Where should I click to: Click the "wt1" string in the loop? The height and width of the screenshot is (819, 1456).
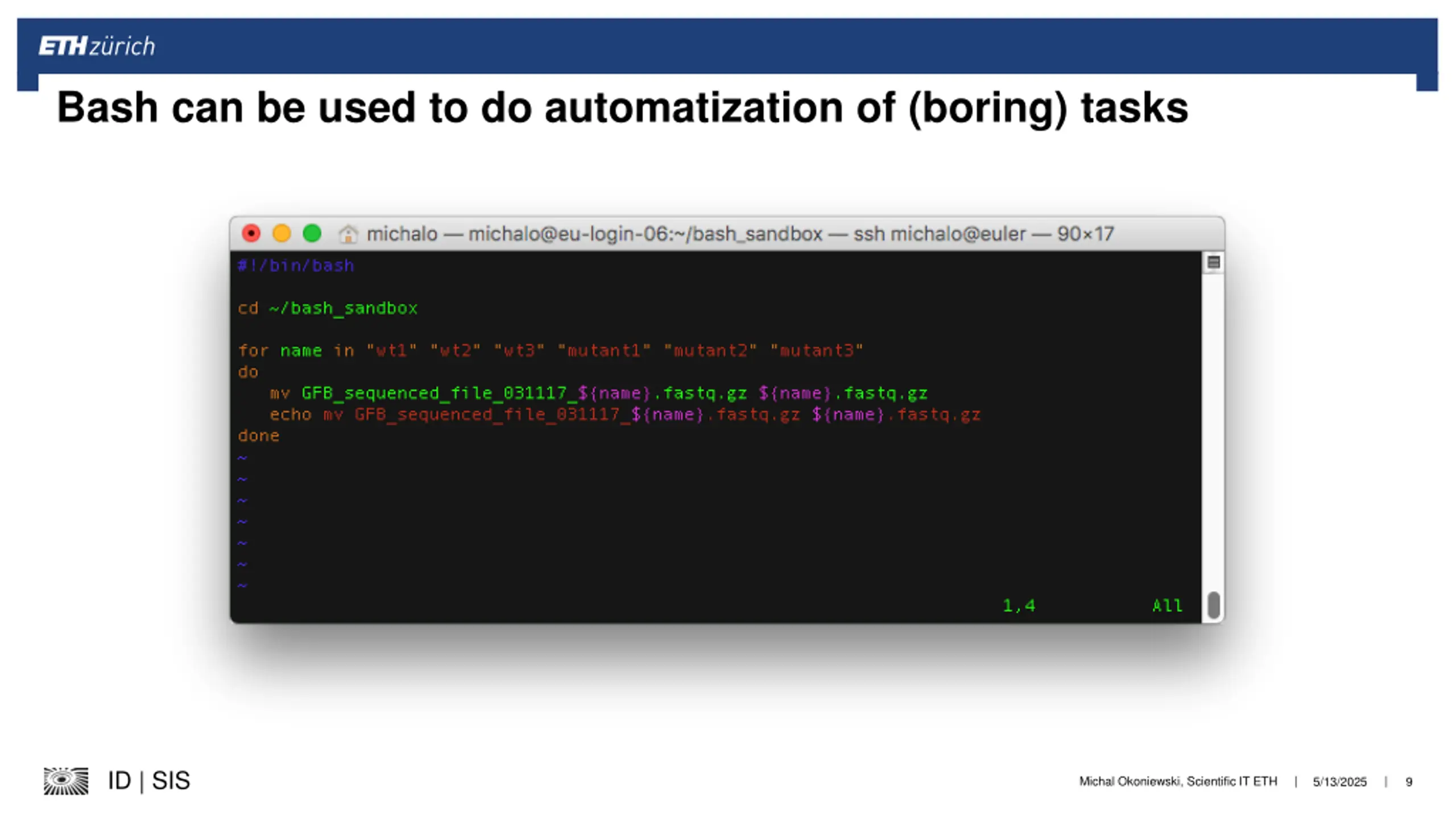[391, 350]
